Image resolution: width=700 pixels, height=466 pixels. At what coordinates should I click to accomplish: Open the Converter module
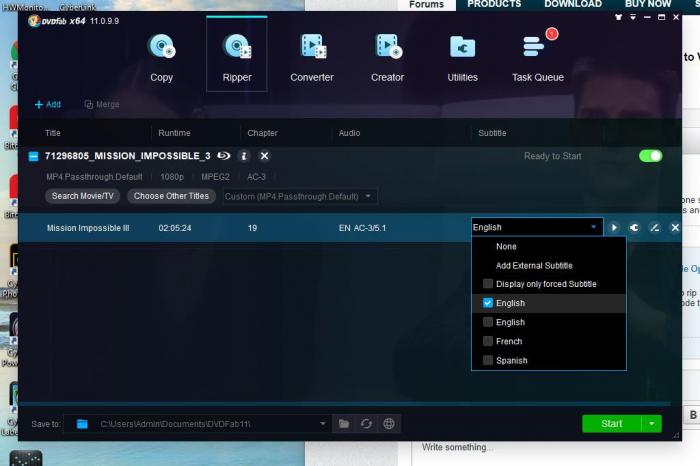click(x=312, y=58)
